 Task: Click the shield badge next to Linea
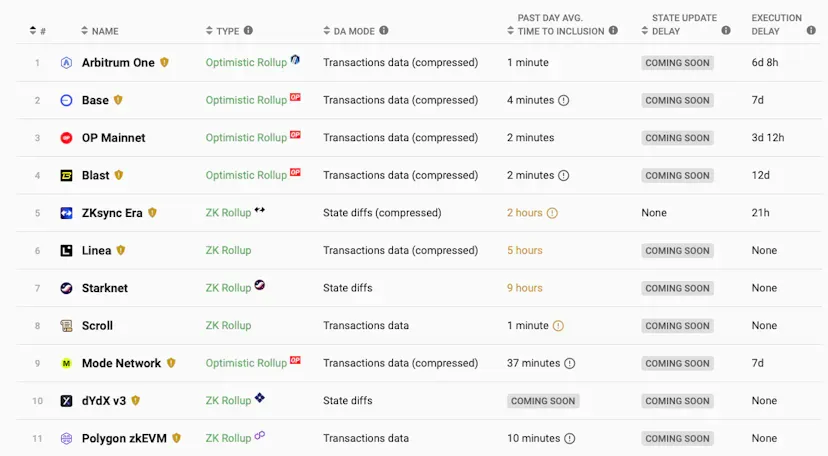tap(121, 250)
